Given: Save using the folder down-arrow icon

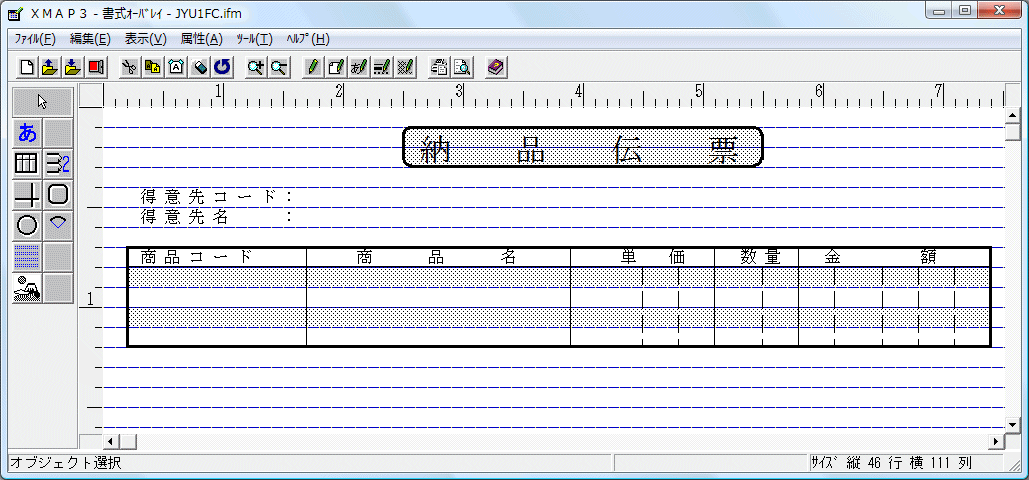Looking at the screenshot, I should pyautogui.click(x=73, y=66).
